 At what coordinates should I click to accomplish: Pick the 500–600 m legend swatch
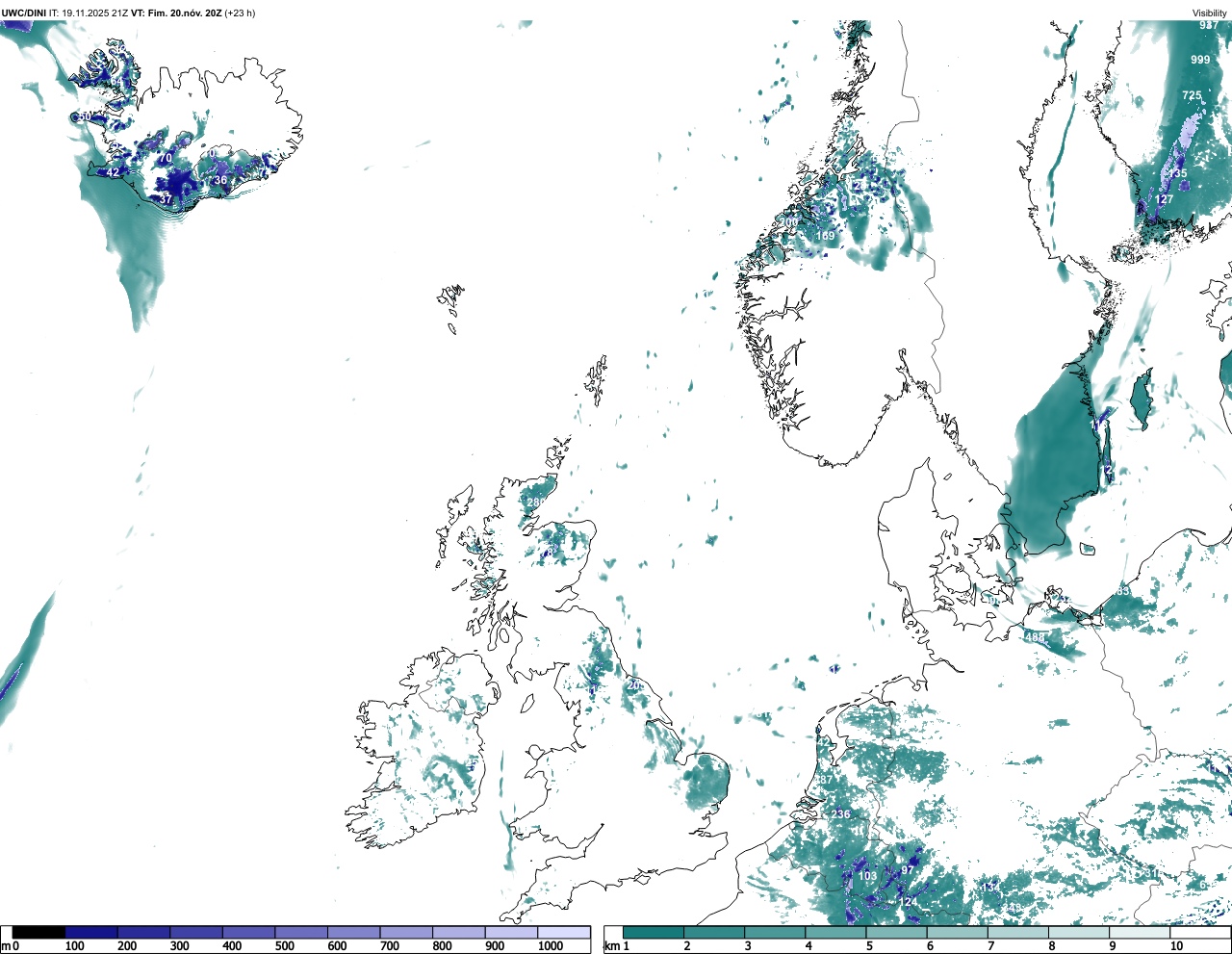301,932
